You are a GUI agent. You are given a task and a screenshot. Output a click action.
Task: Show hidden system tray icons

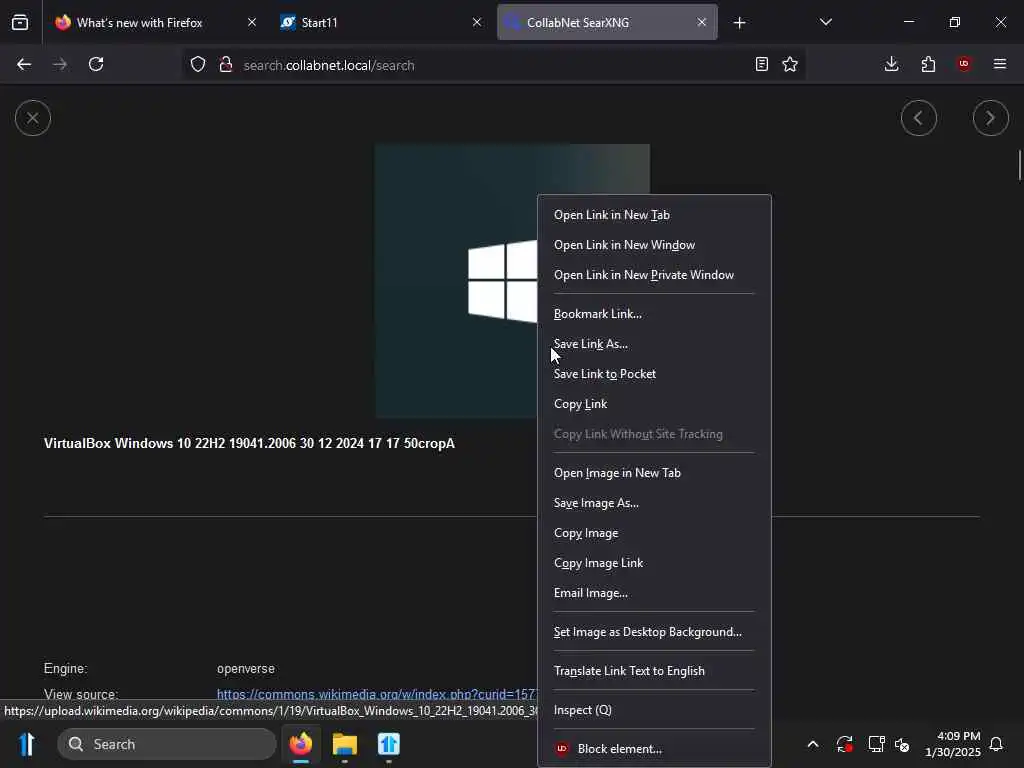[x=813, y=744]
